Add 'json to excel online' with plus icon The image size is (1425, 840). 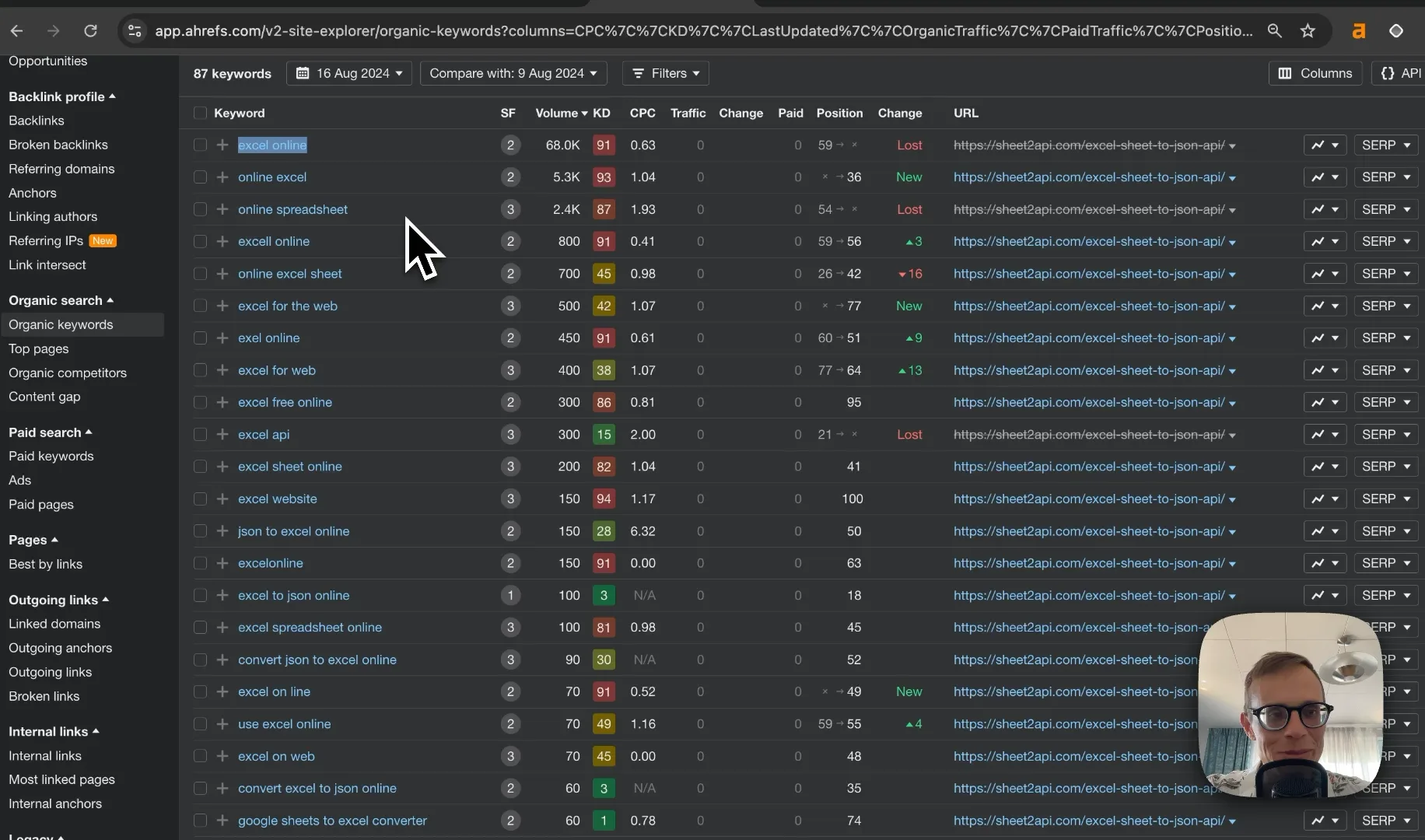click(x=222, y=531)
